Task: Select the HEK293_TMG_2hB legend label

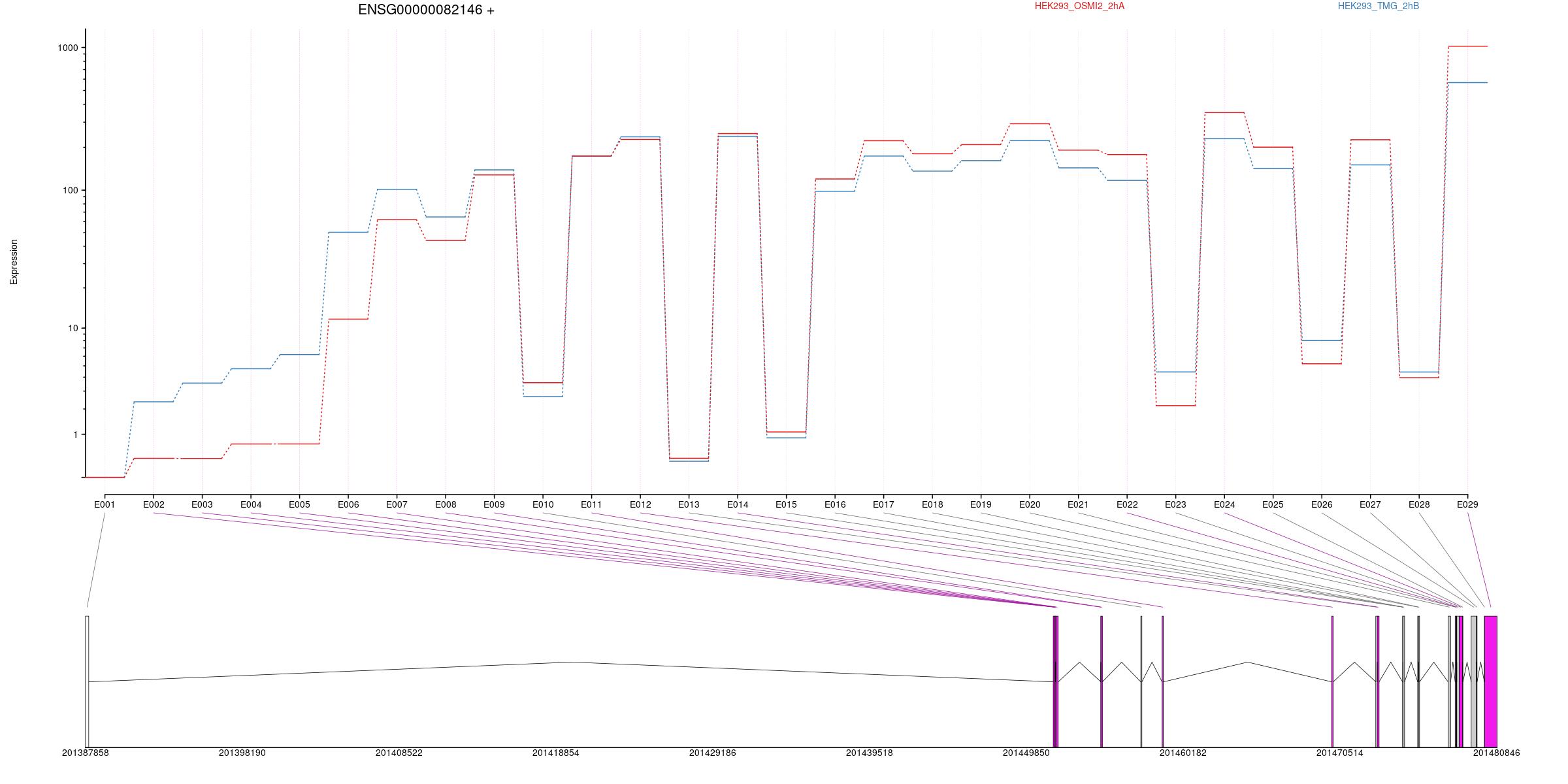Action: (x=1379, y=6)
